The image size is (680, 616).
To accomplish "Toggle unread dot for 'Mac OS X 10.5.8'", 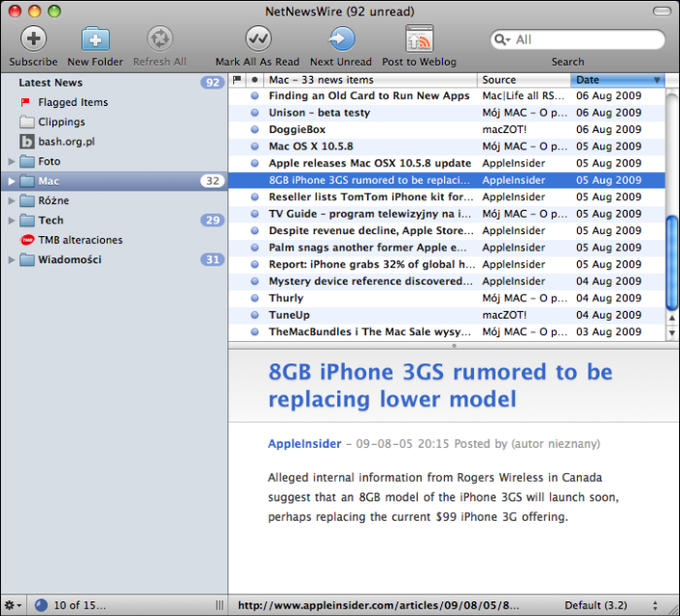I will pos(255,146).
